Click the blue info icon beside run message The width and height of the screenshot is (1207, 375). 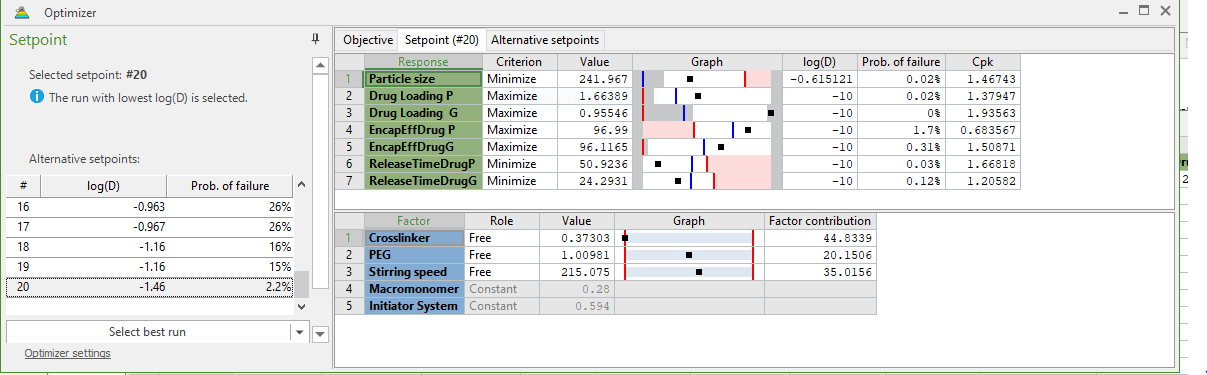click(36, 97)
